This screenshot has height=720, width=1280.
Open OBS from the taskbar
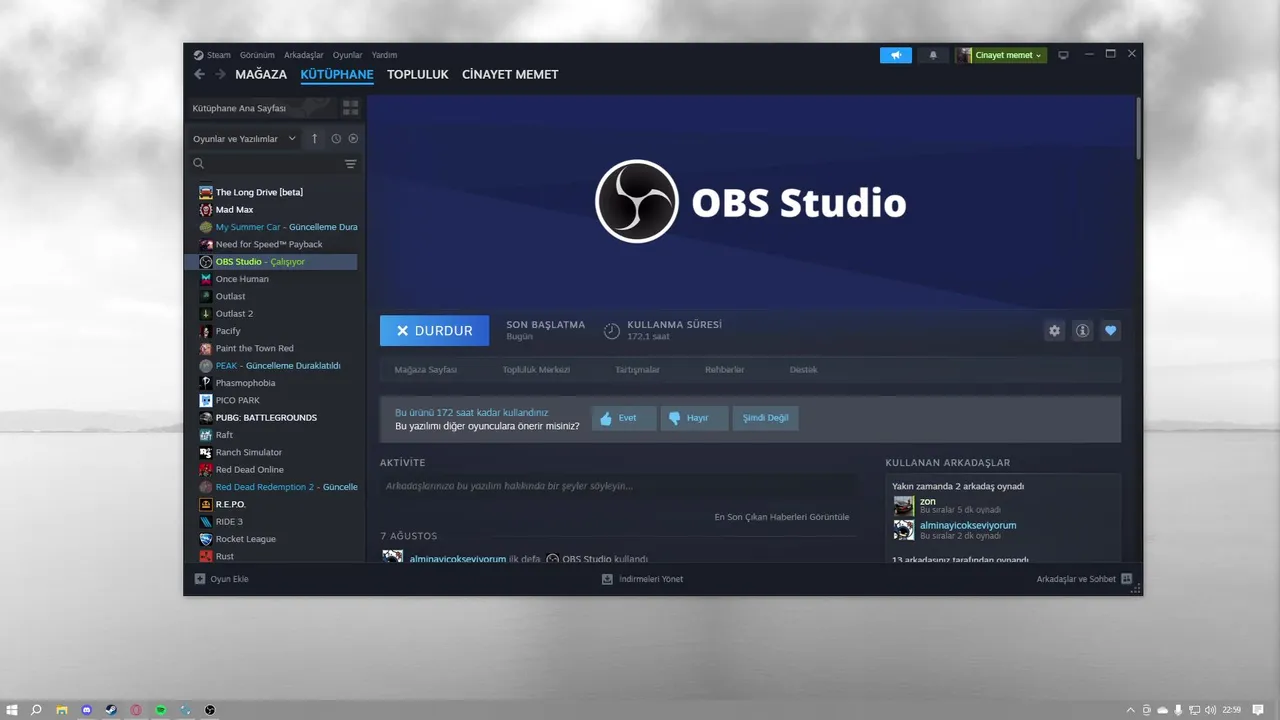point(210,710)
